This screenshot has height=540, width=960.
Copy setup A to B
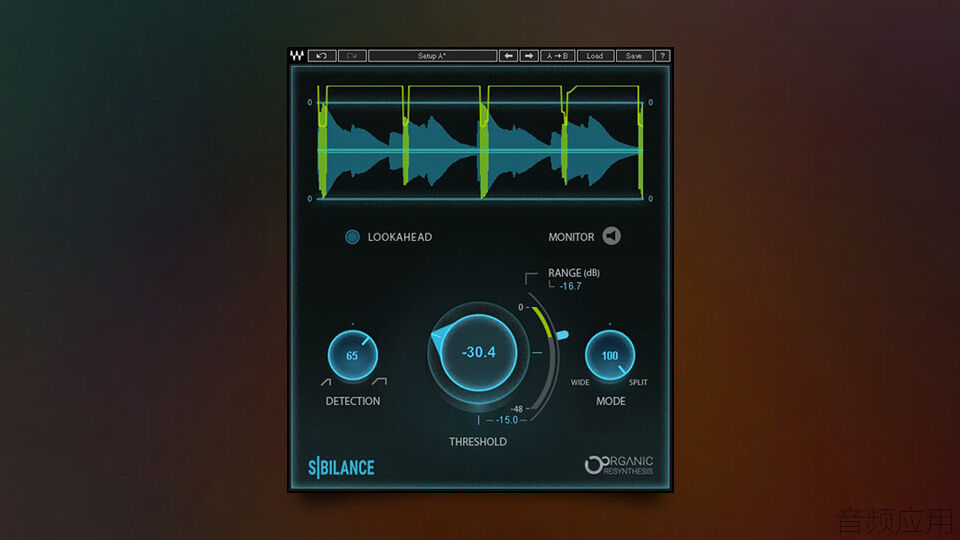tap(558, 56)
